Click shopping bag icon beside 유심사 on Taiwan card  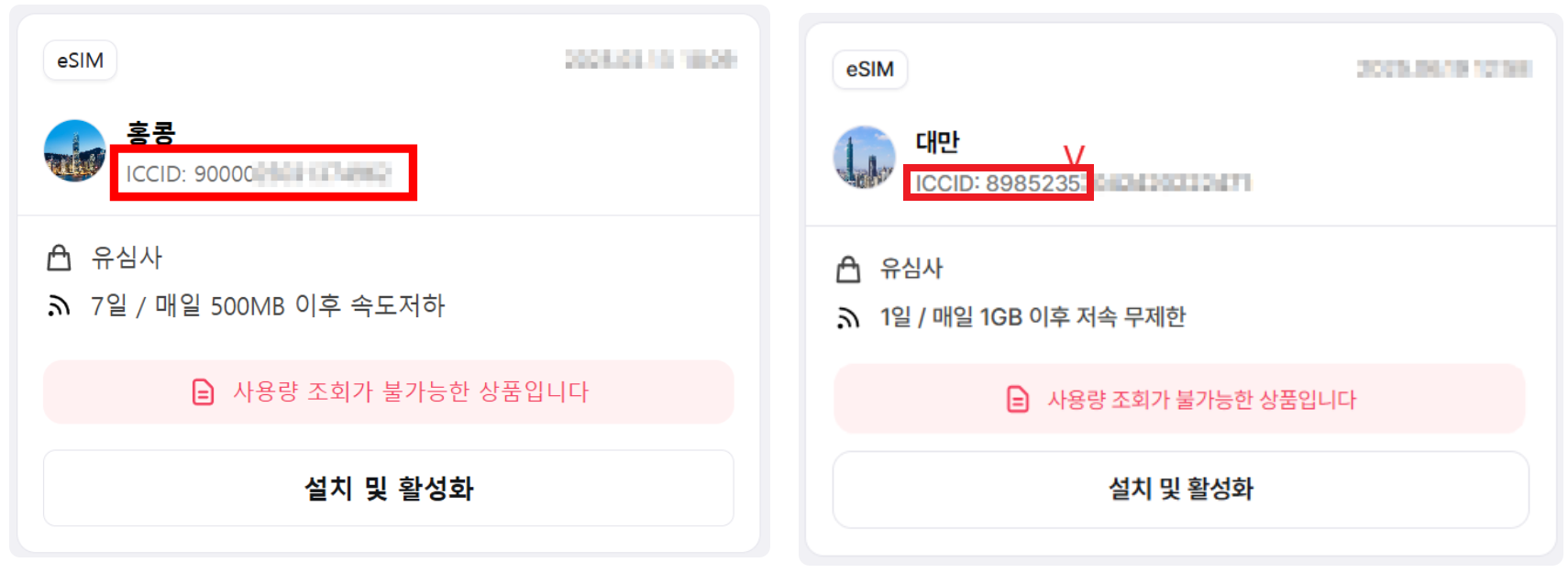848,269
